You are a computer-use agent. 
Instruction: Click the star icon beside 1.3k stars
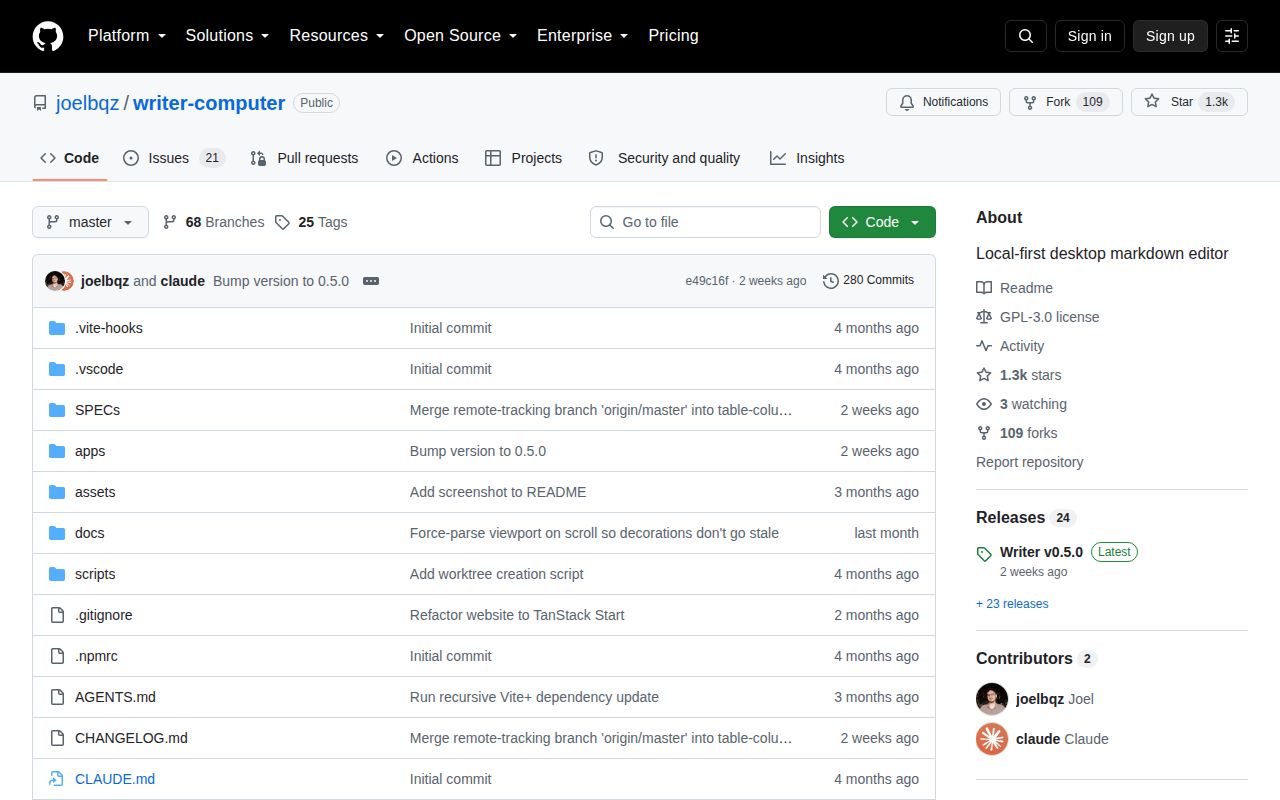click(x=984, y=375)
